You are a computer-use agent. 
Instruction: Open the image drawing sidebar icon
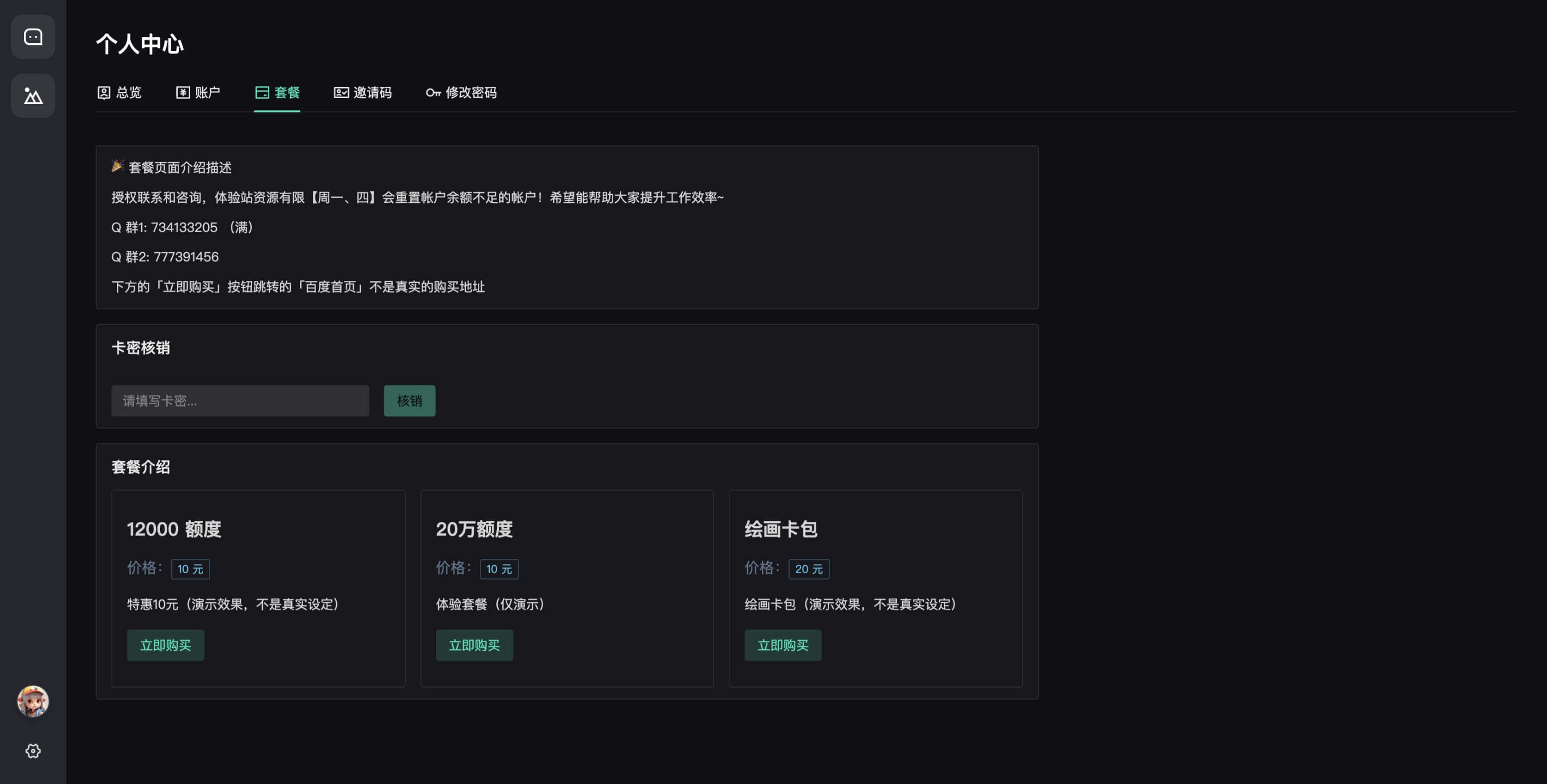tap(33, 96)
